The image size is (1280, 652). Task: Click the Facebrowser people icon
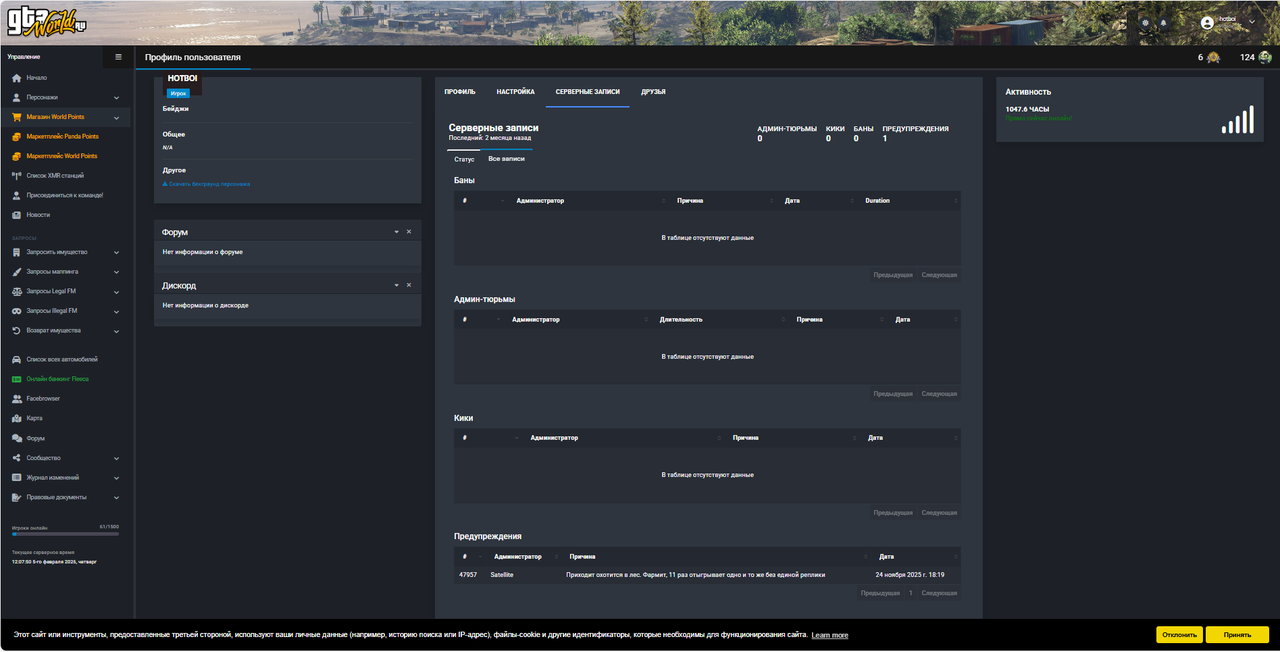click(16, 399)
